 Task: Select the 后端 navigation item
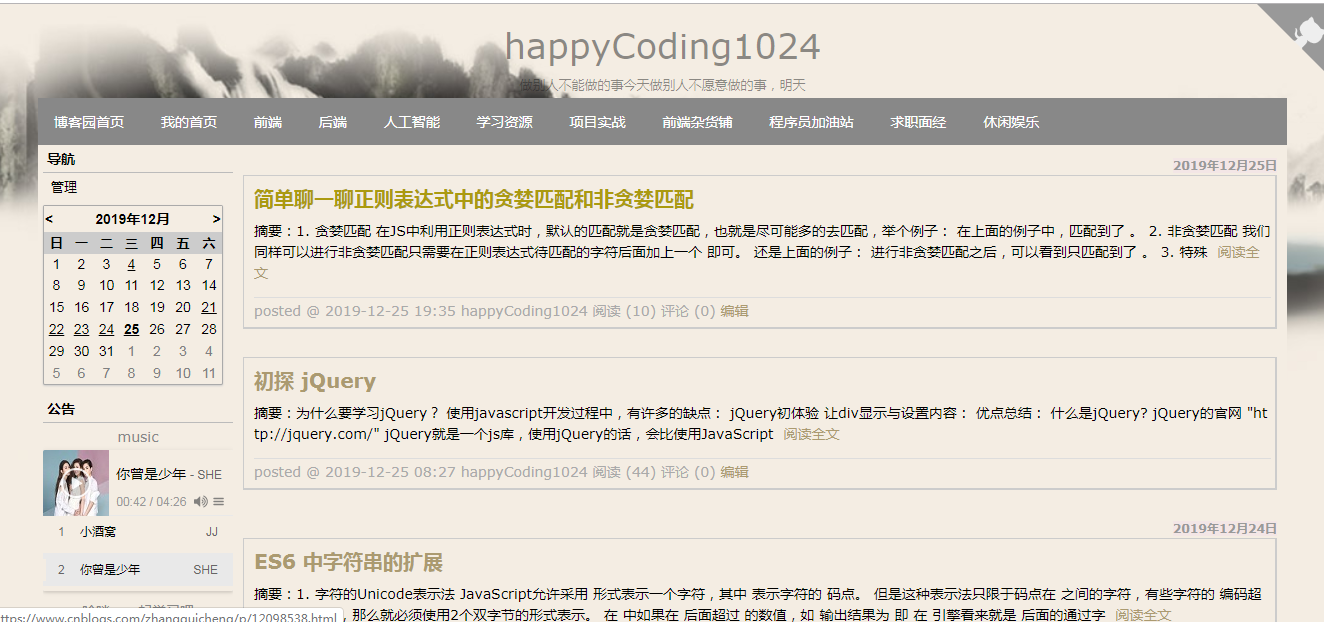(x=333, y=122)
